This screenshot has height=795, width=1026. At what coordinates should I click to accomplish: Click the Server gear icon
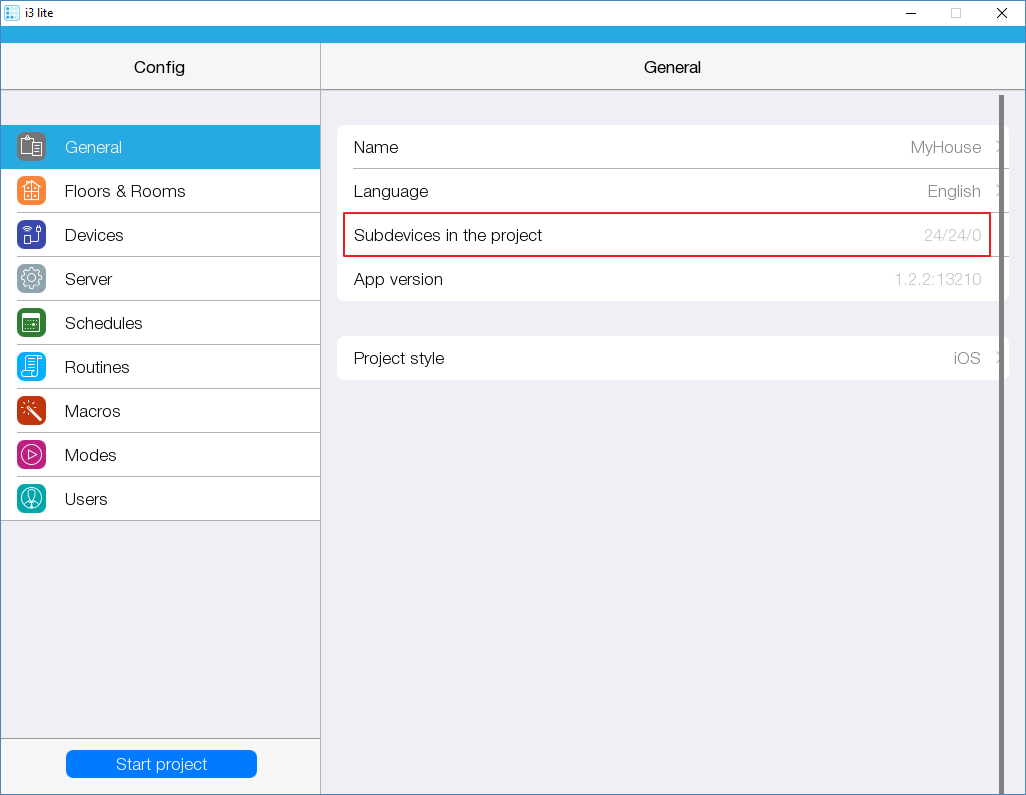31,279
